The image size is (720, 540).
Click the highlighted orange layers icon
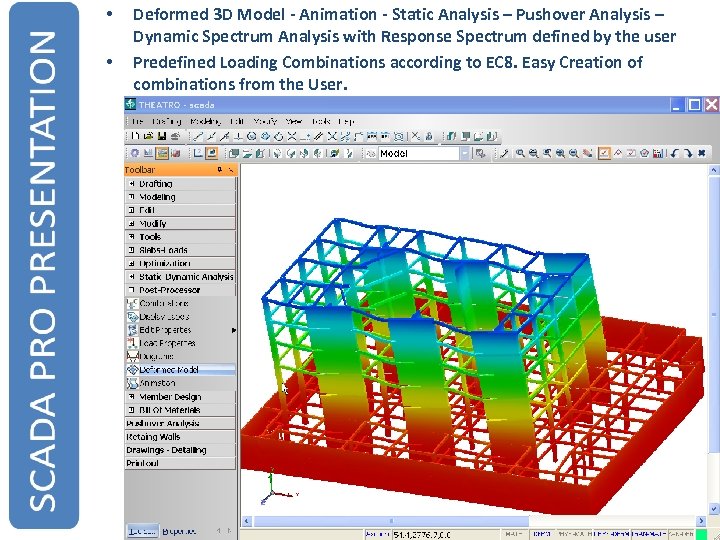[162, 153]
